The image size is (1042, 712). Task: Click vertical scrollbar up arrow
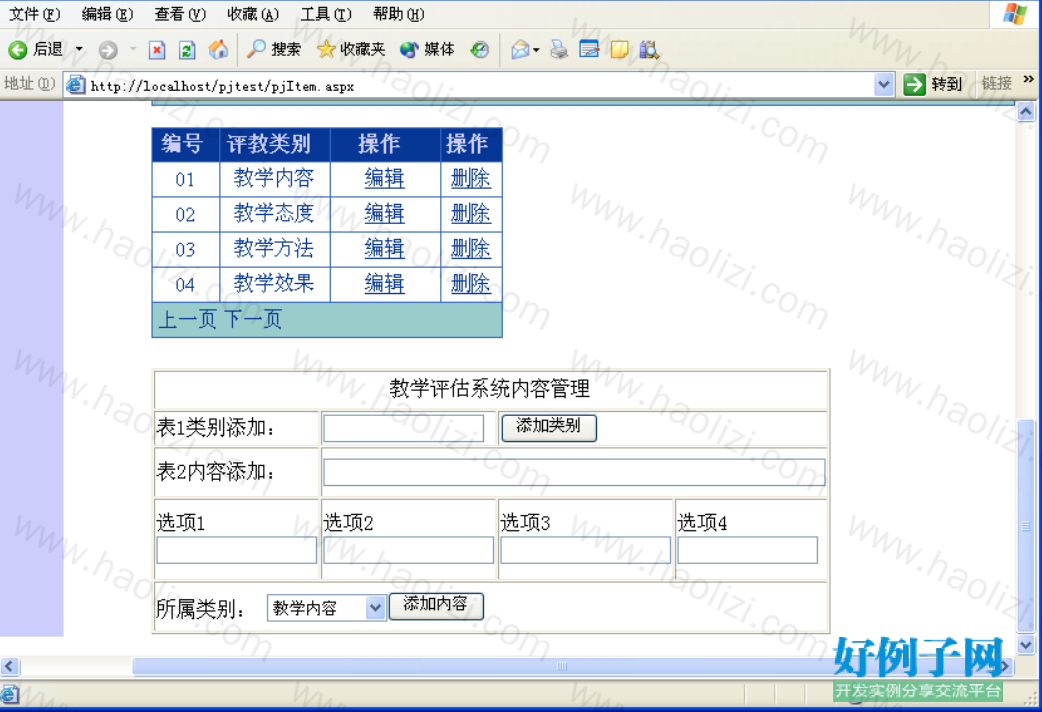tap(1025, 112)
